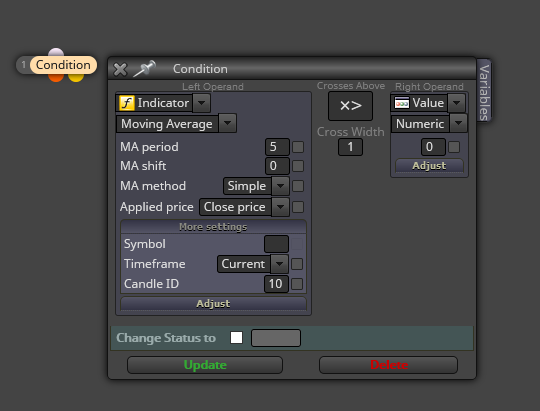Collapse the More settings section

213,227
